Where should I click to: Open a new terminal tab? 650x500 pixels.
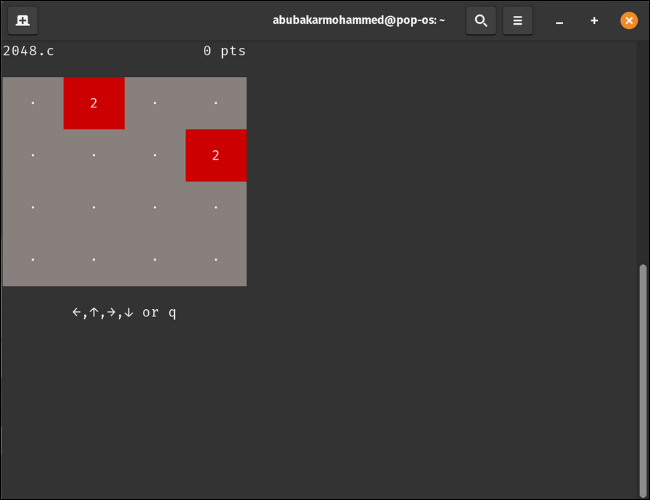pyautogui.click(x=22, y=20)
